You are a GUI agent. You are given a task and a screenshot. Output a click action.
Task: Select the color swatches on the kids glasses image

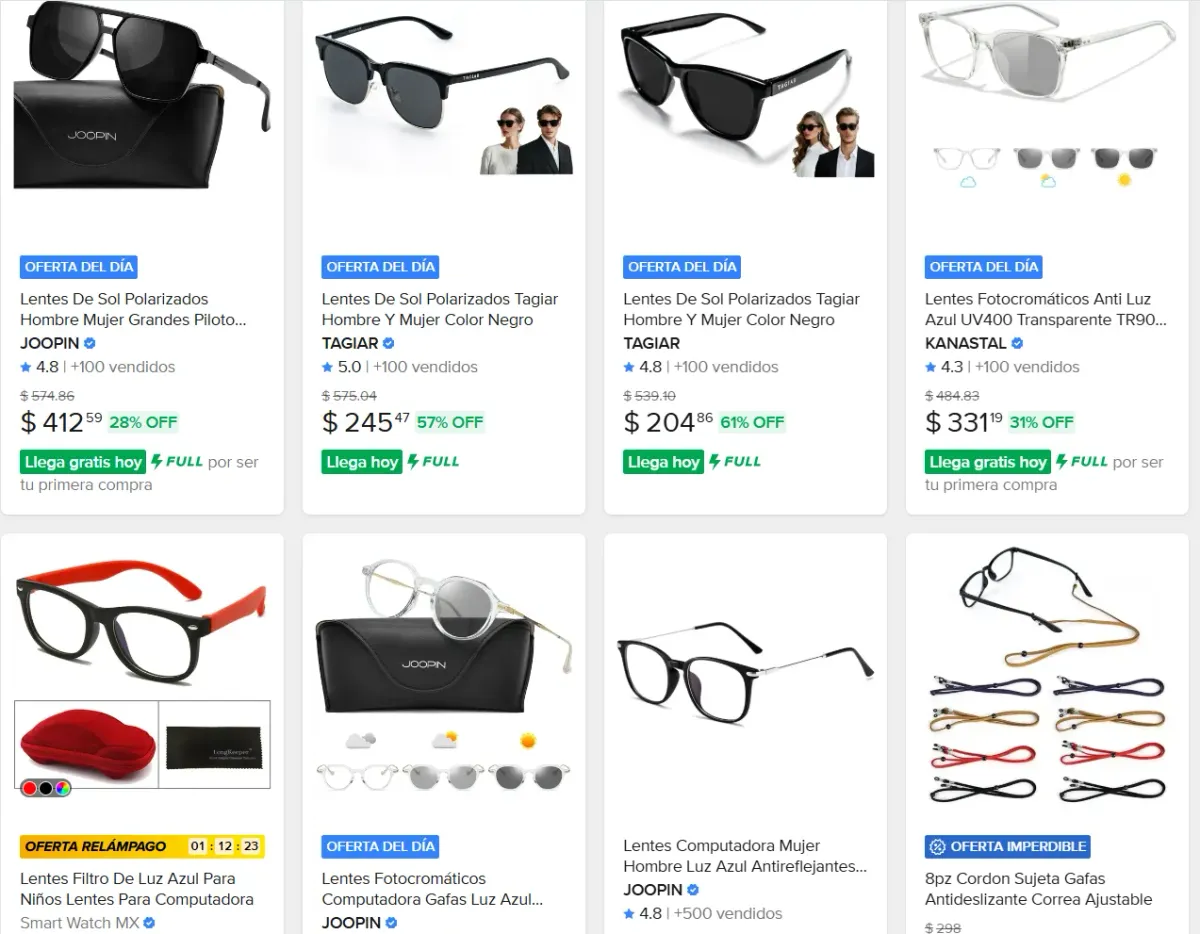tap(46, 788)
